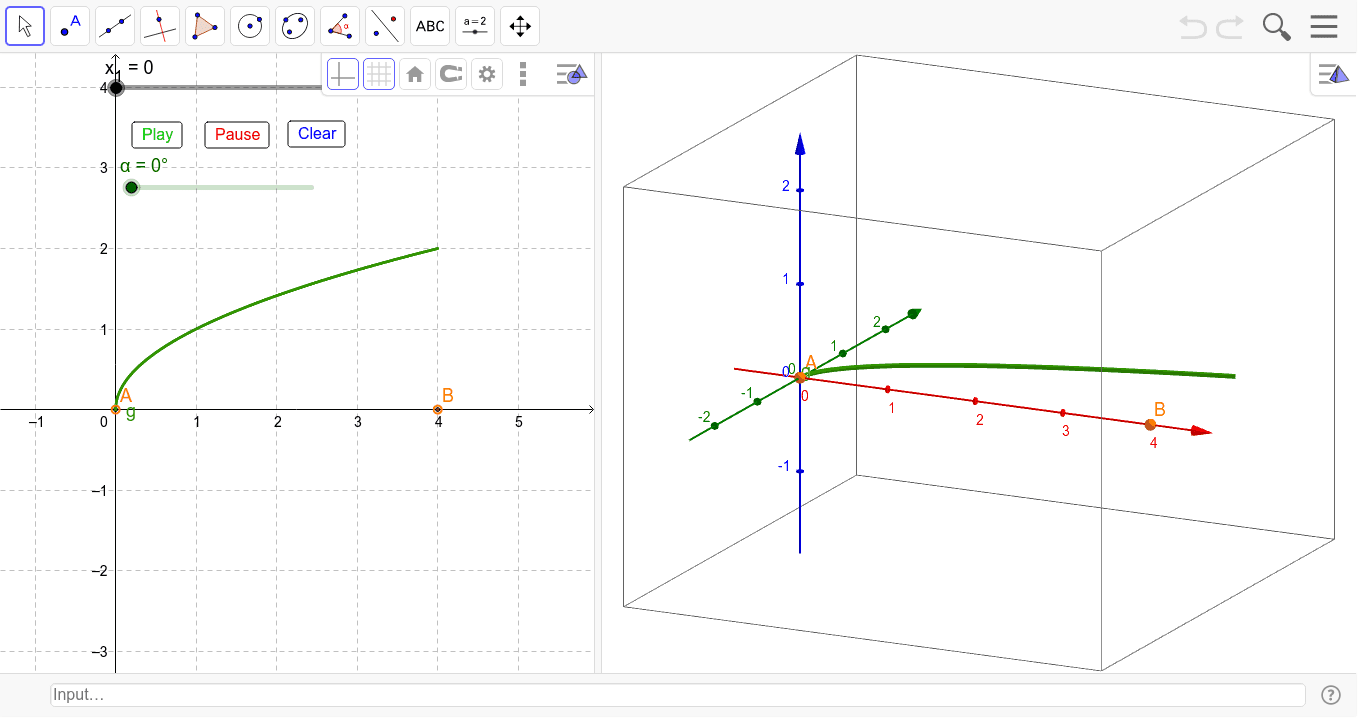Select the Angle tool
Viewport: 1358px width, 718px height.
[340, 25]
